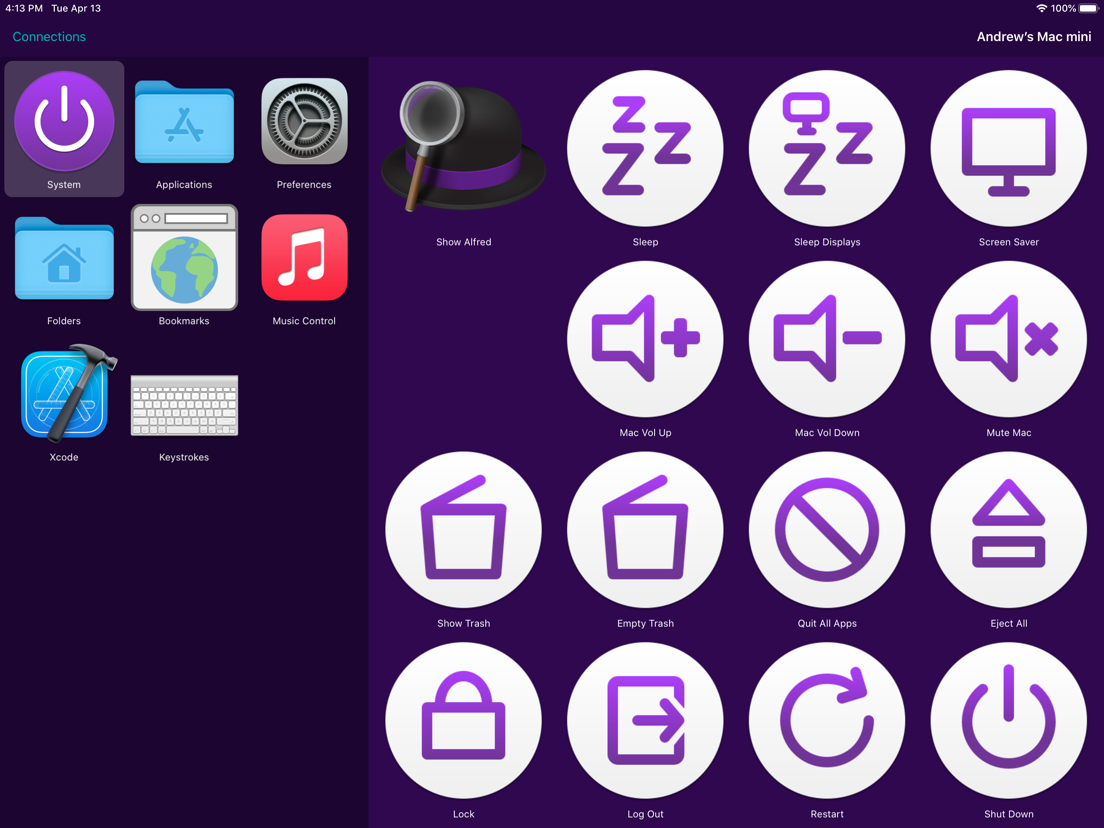Open Music Control

[x=304, y=258]
